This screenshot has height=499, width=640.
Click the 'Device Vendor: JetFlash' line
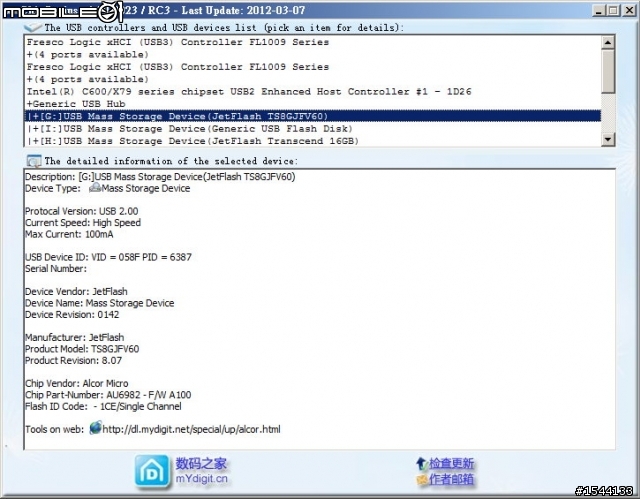pyautogui.click(x=76, y=292)
